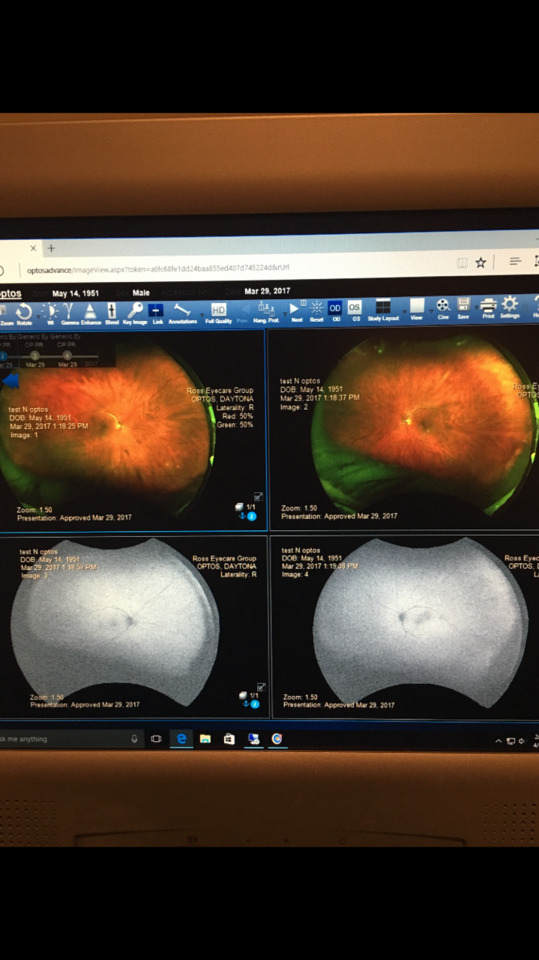Click the edit icon in image 1 corner

[x=258, y=497]
